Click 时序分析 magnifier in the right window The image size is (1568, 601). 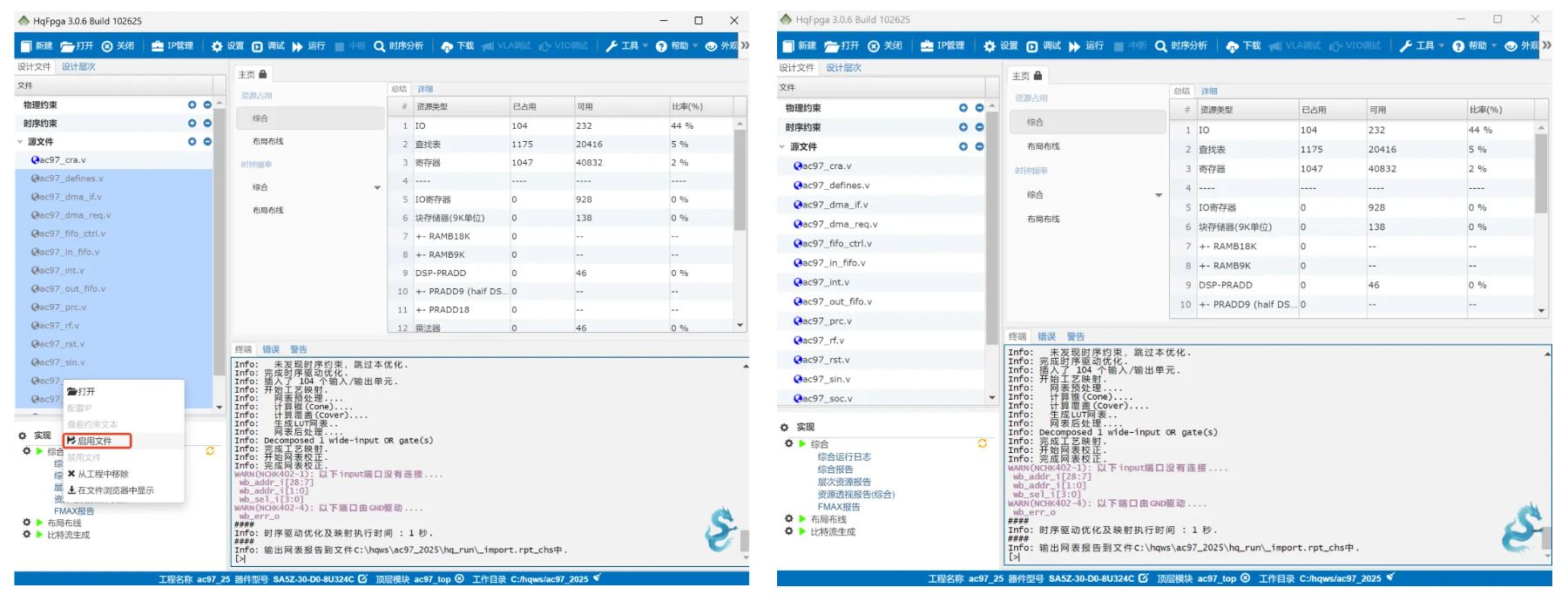coord(1160,46)
